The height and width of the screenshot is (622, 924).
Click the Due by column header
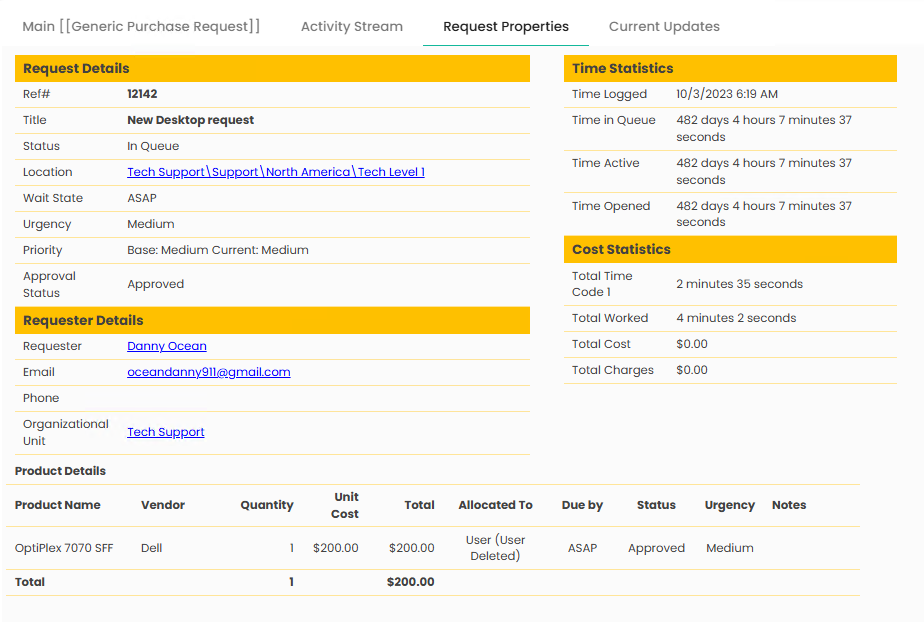pyautogui.click(x=582, y=505)
